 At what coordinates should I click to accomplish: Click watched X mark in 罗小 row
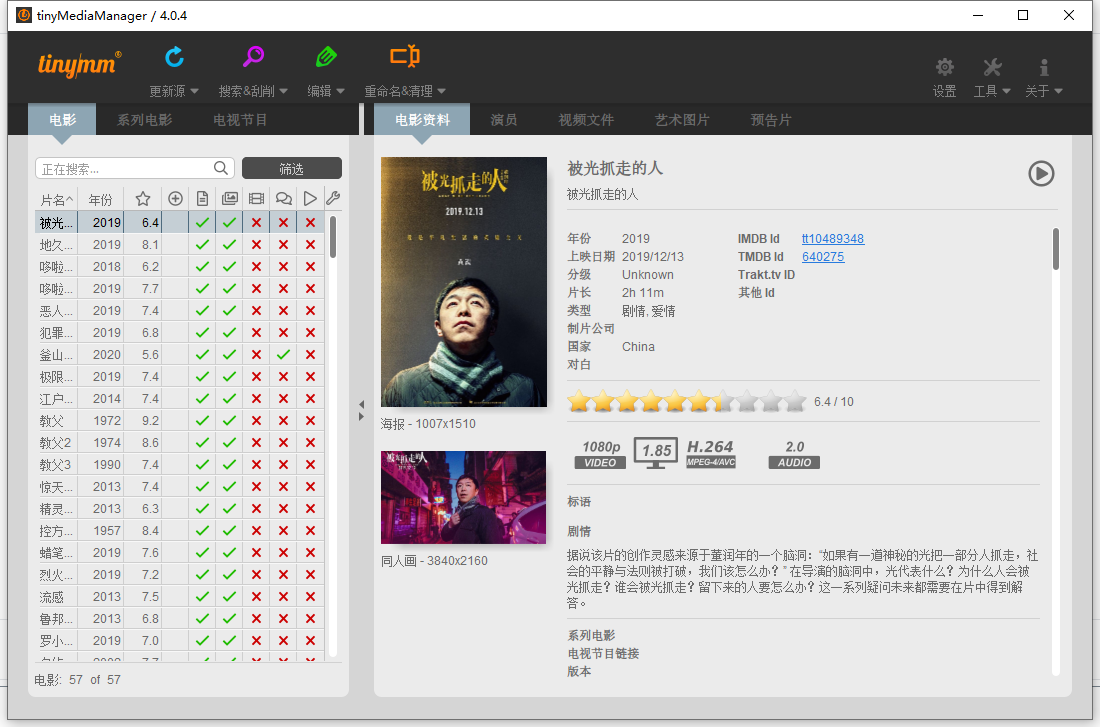tap(310, 641)
